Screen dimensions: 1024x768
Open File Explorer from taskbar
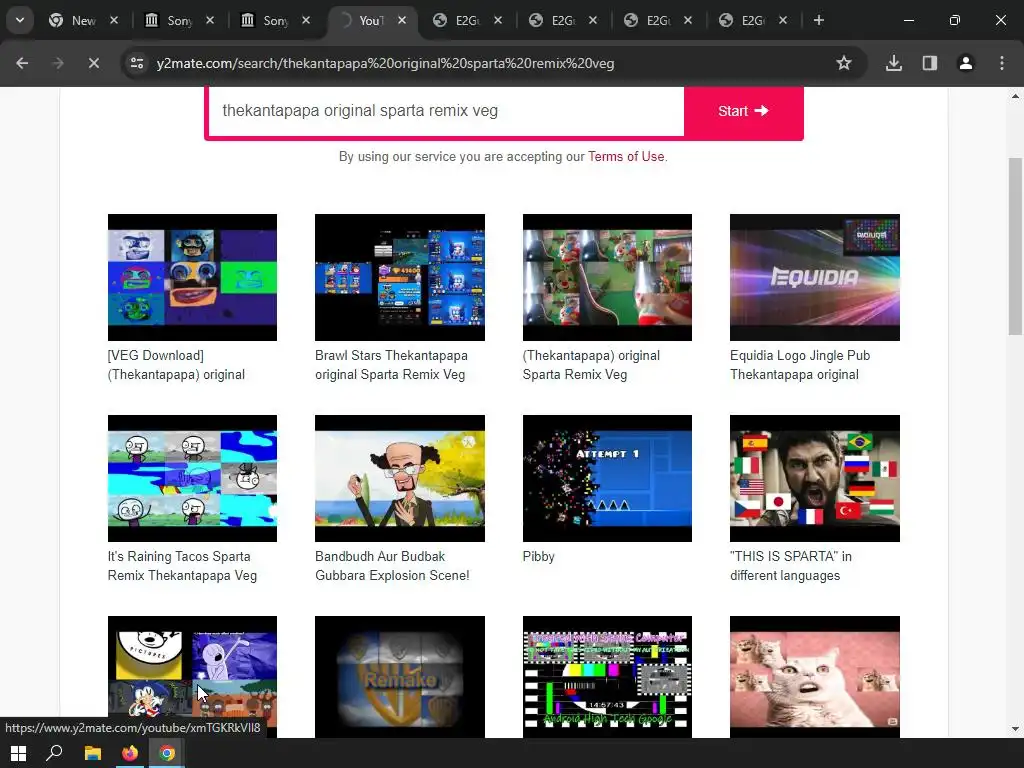pos(93,753)
